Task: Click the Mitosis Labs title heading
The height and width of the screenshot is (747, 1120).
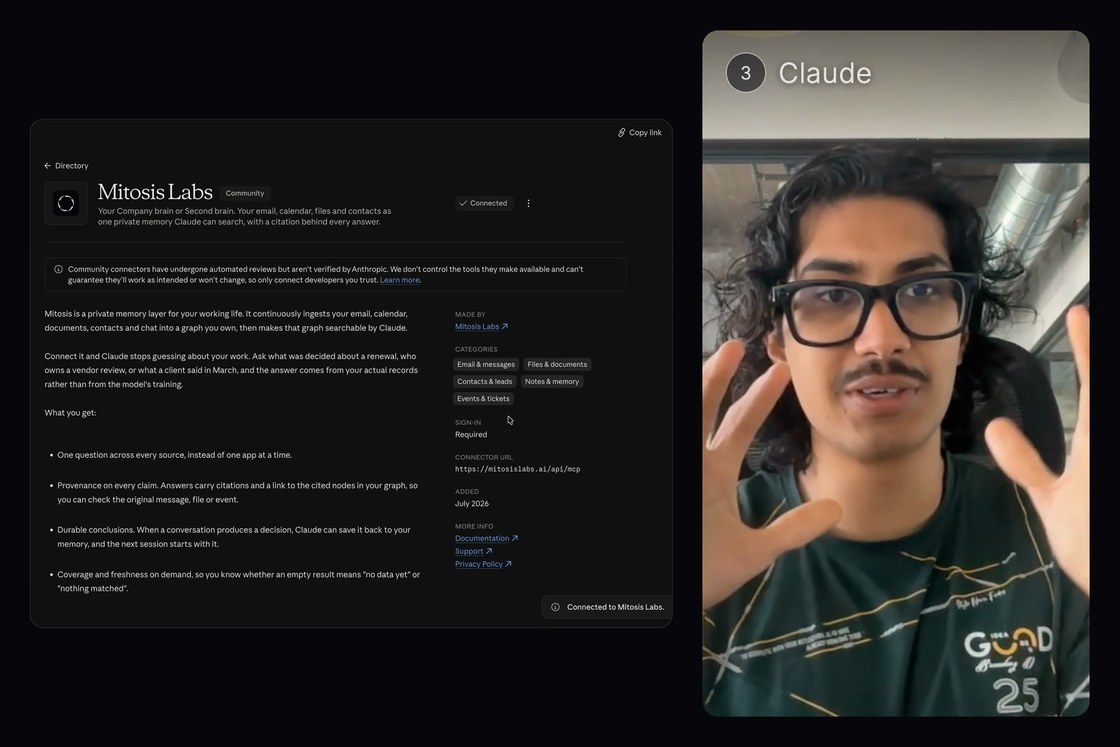Action: (x=155, y=192)
